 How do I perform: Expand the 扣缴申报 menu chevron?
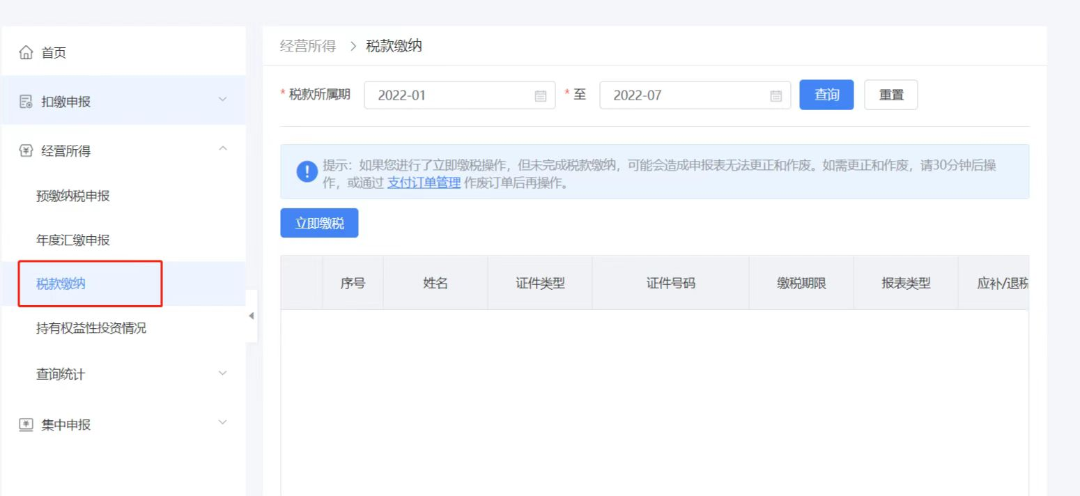[x=222, y=100]
